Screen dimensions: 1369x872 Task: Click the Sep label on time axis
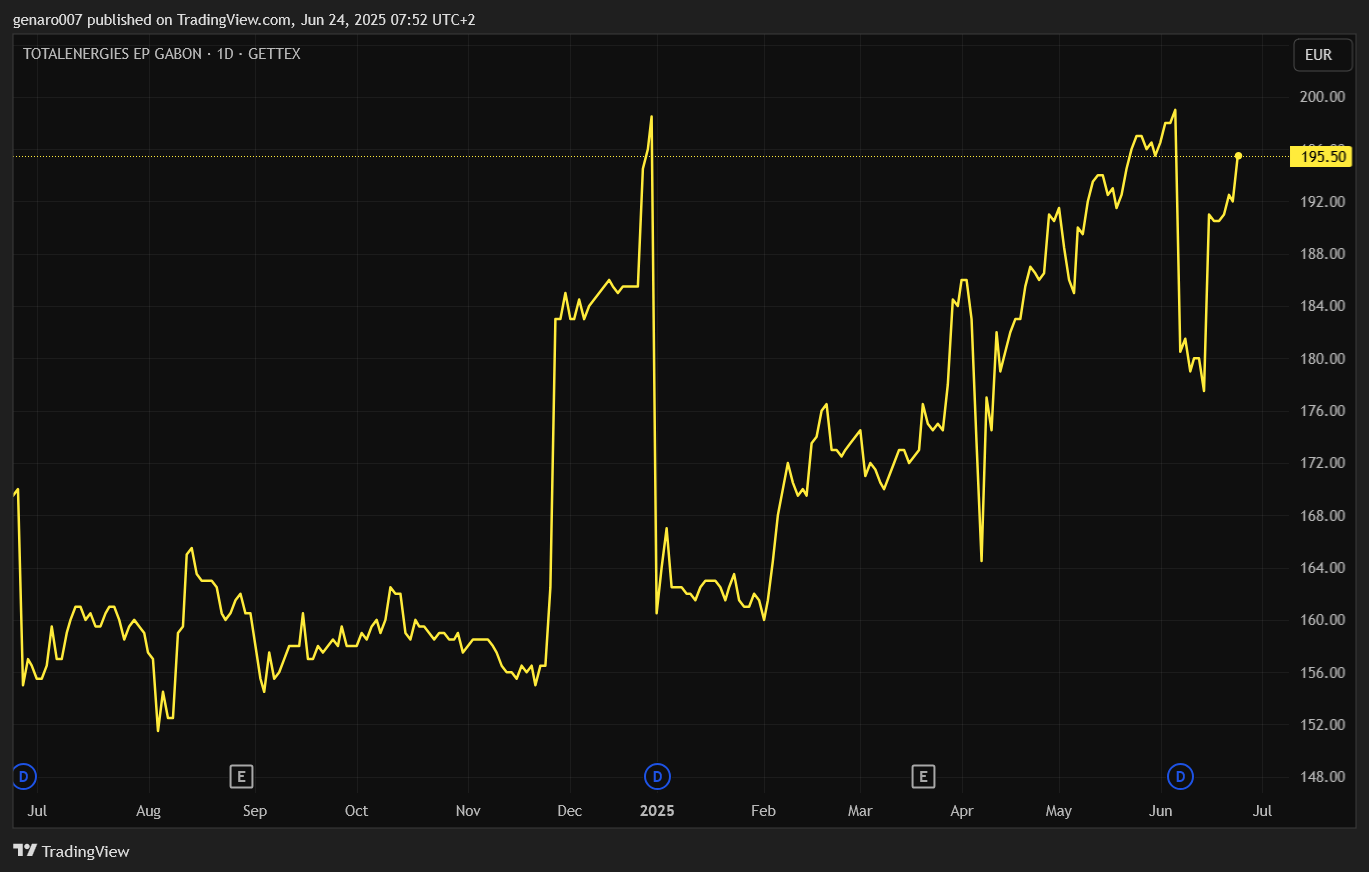tap(255, 811)
